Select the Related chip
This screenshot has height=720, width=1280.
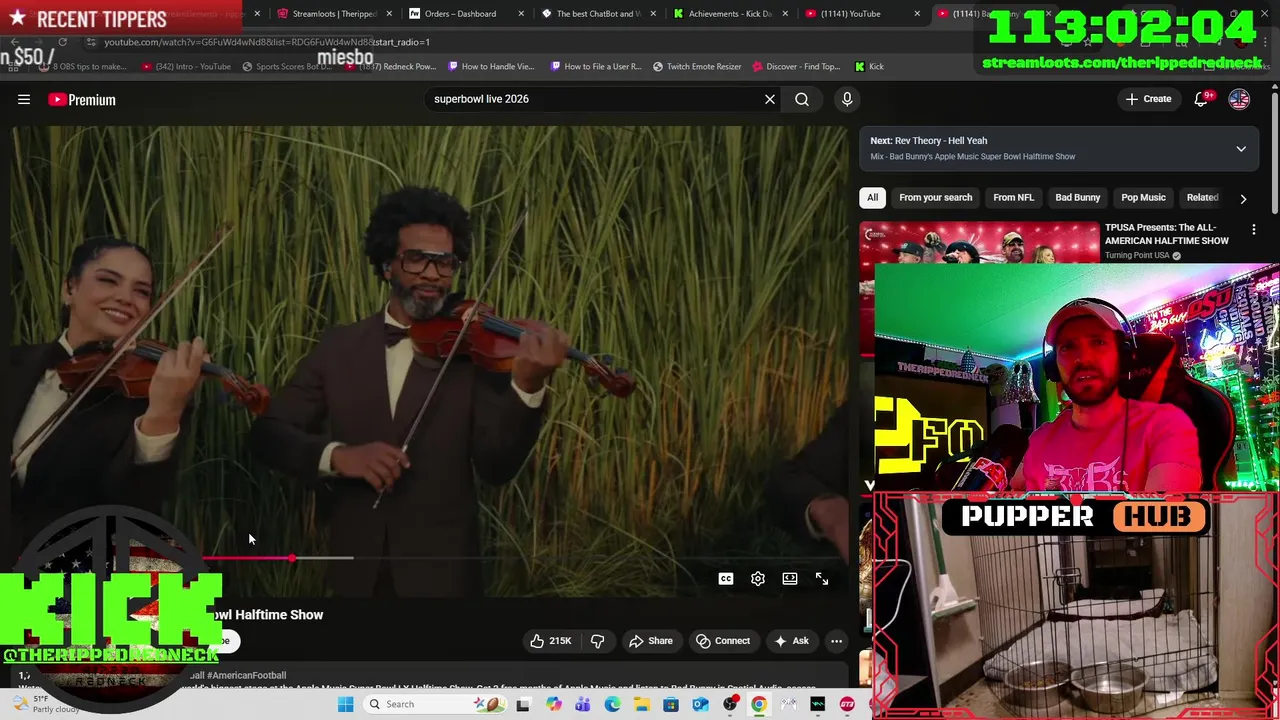coord(1202,198)
